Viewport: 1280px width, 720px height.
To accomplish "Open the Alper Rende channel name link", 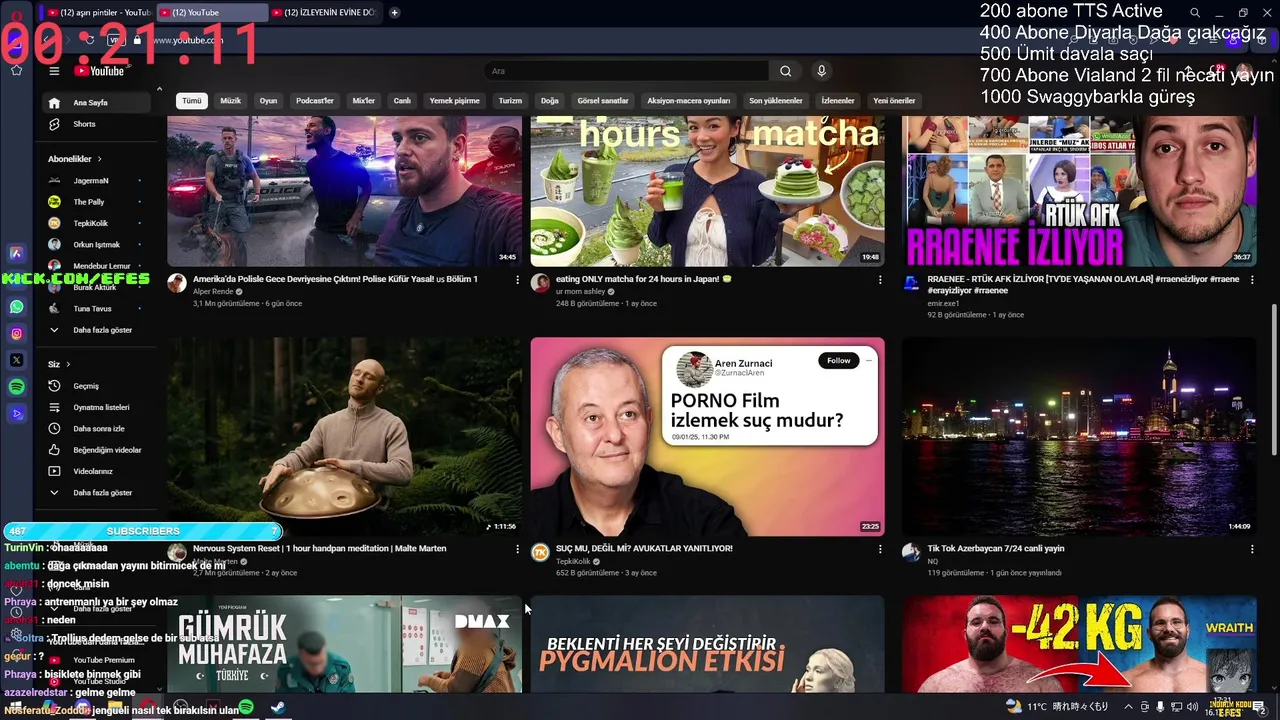I will [x=213, y=291].
